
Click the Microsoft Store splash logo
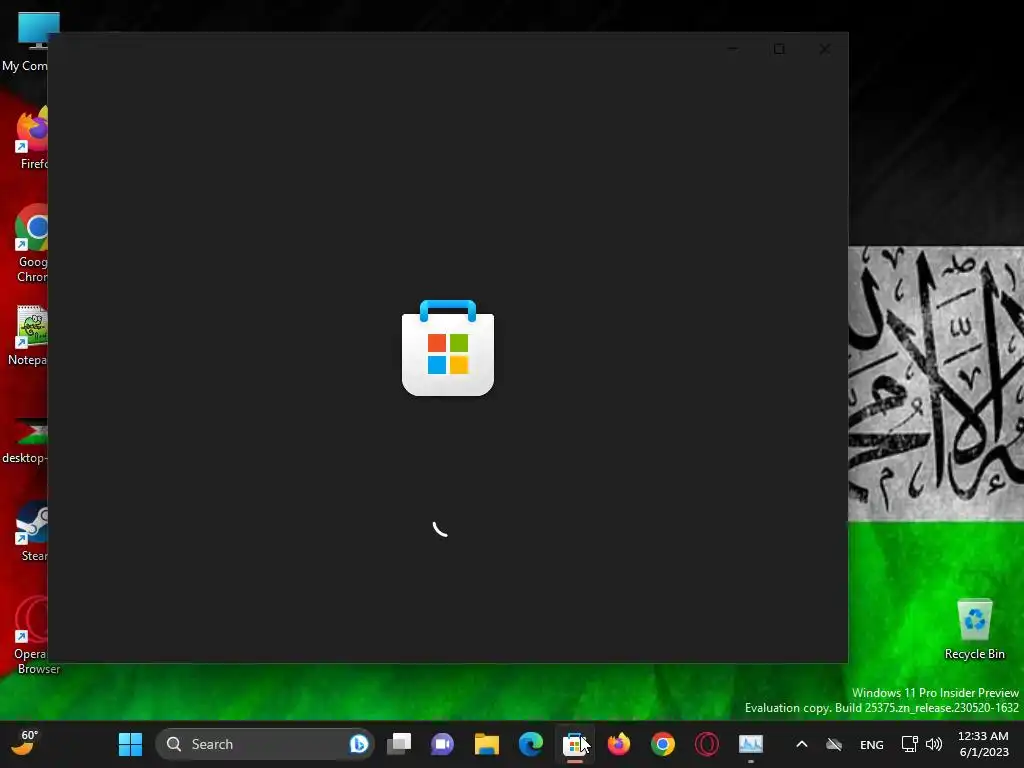448,347
